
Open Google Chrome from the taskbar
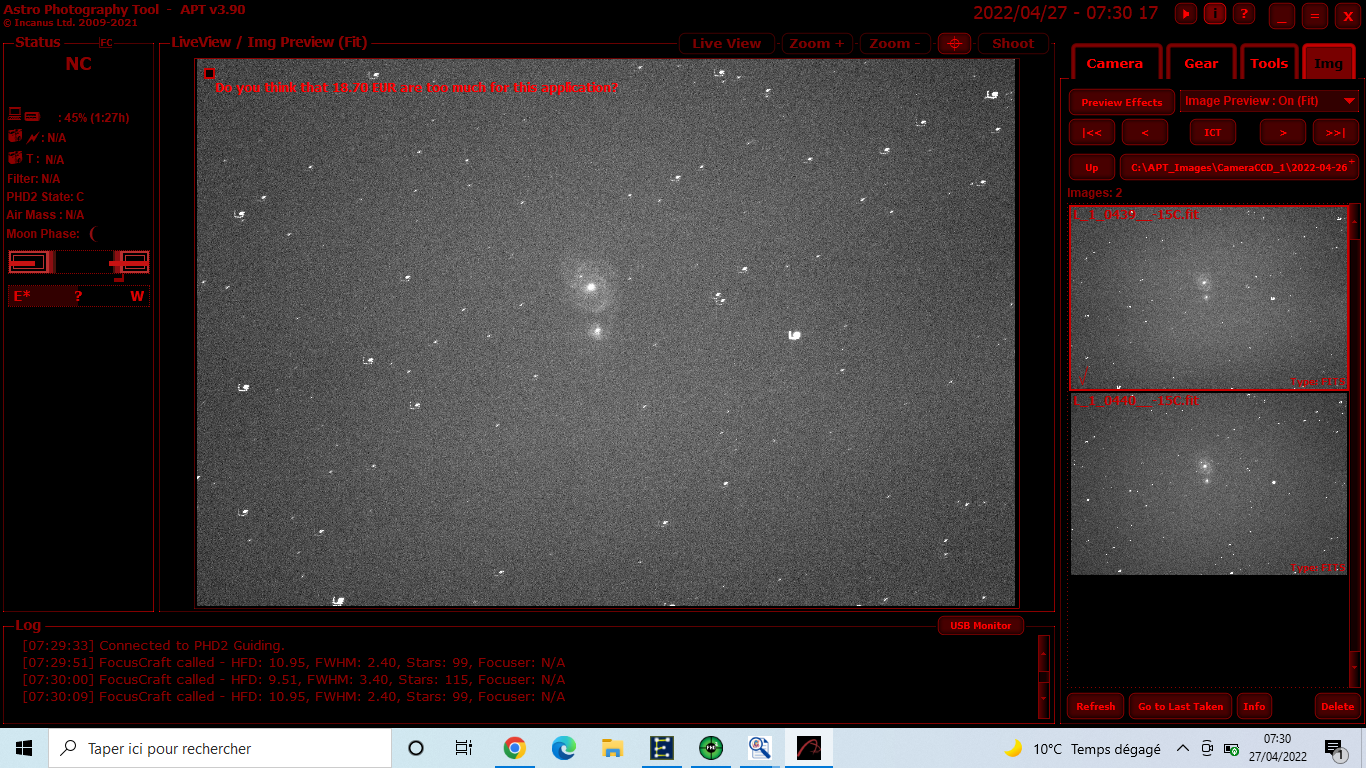coord(514,748)
